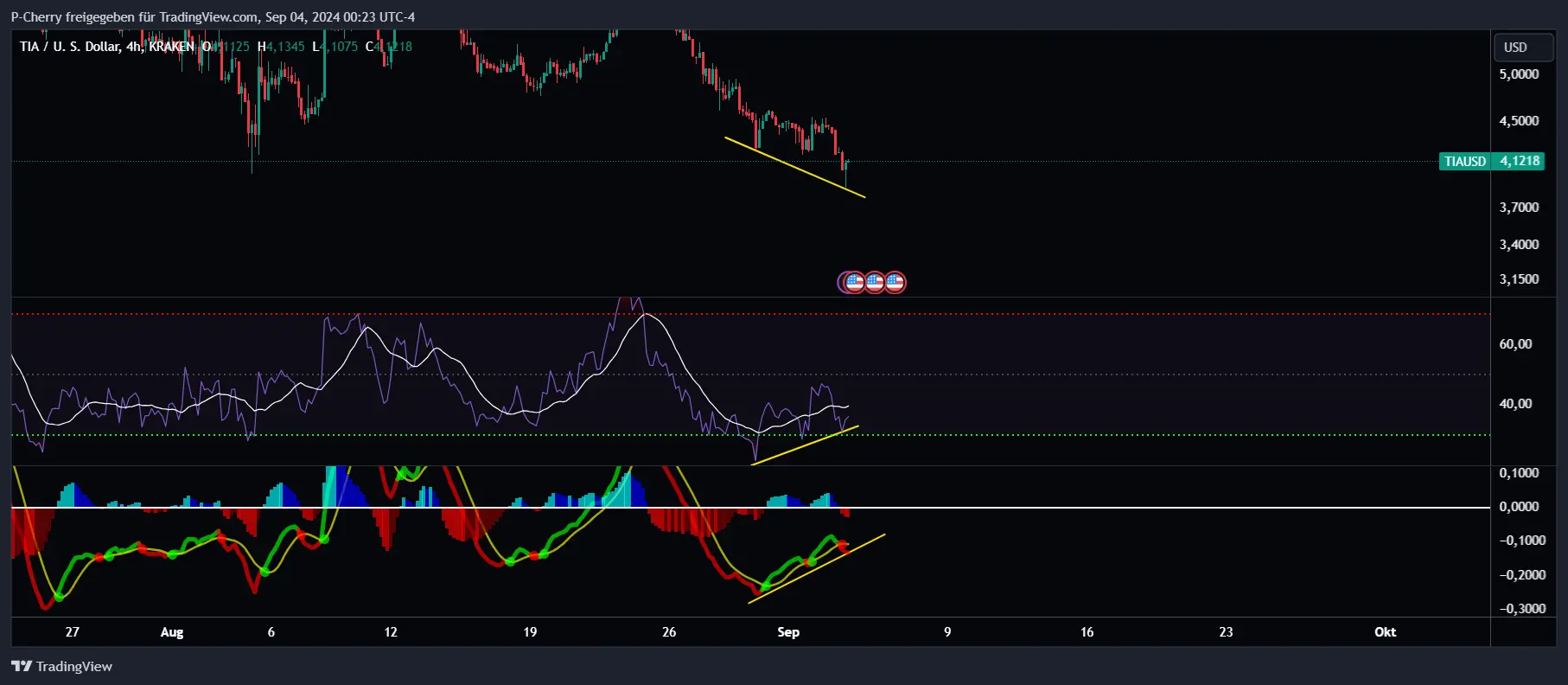The image size is (1568, 685).
Task: Click the MACD −0,3000 axis label
Action: pyautogui.click(x=1521, y=609)
